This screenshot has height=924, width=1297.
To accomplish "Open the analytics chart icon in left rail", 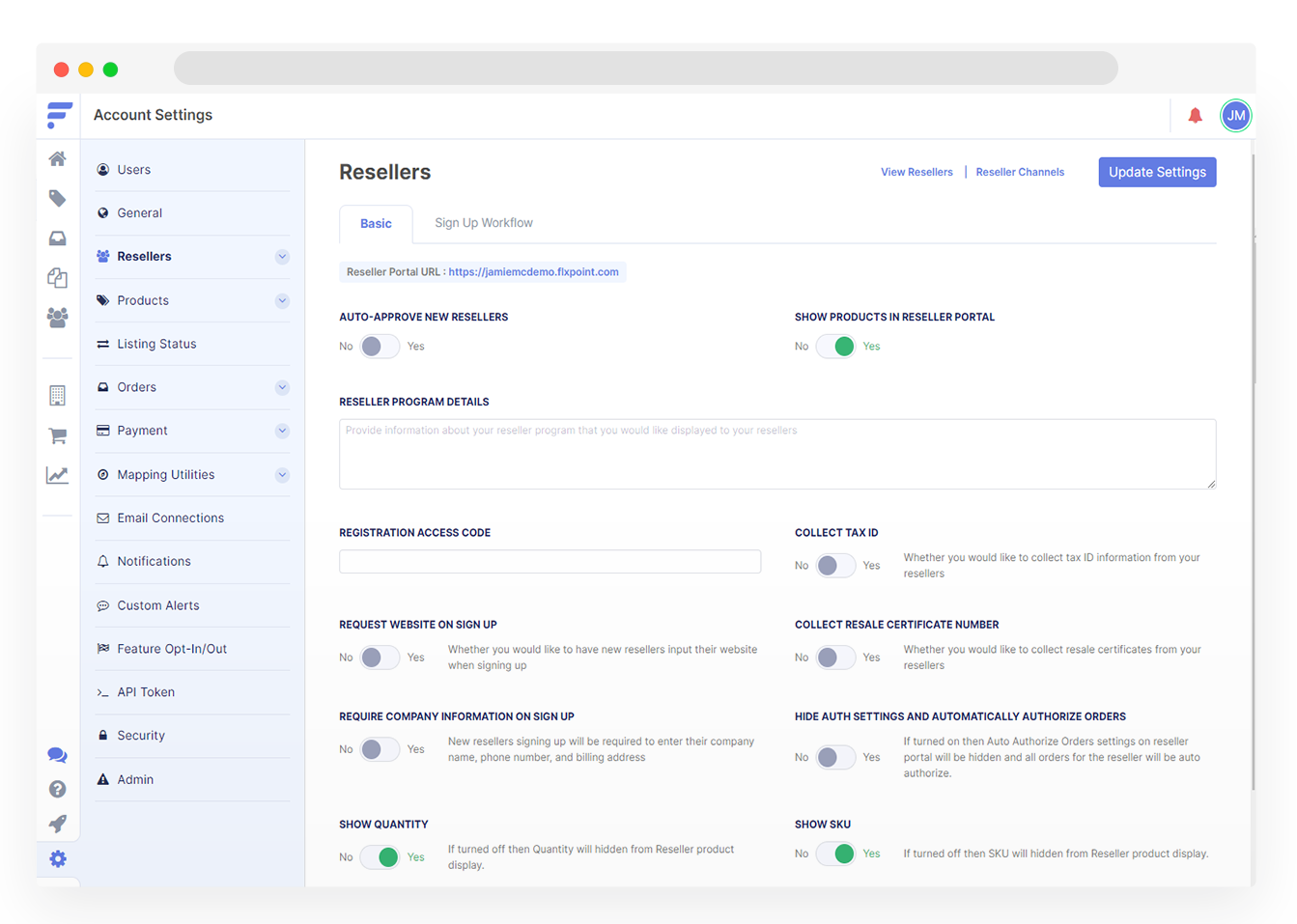I will click(58, 475).
